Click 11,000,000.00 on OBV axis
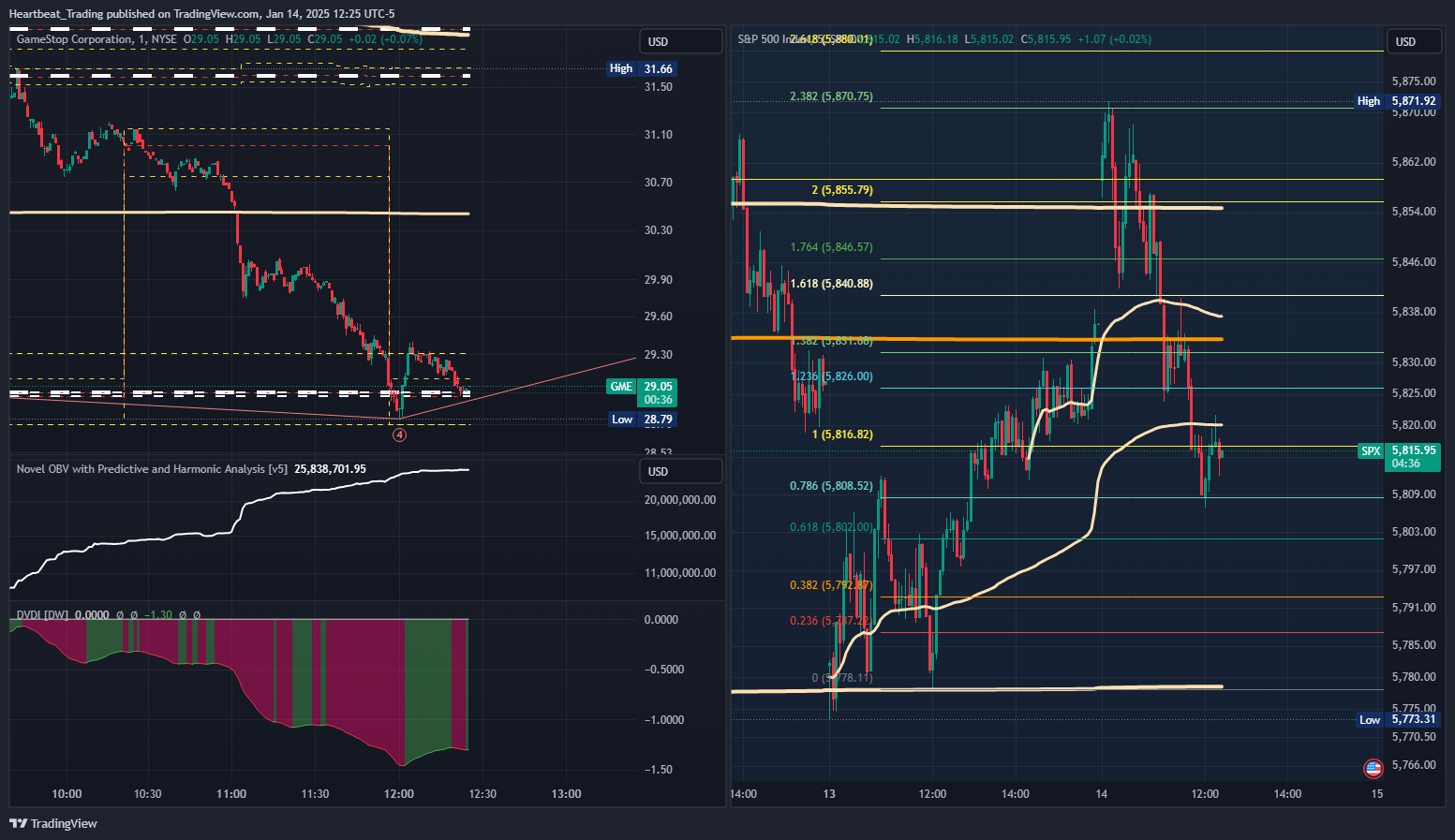 (680, 573)
